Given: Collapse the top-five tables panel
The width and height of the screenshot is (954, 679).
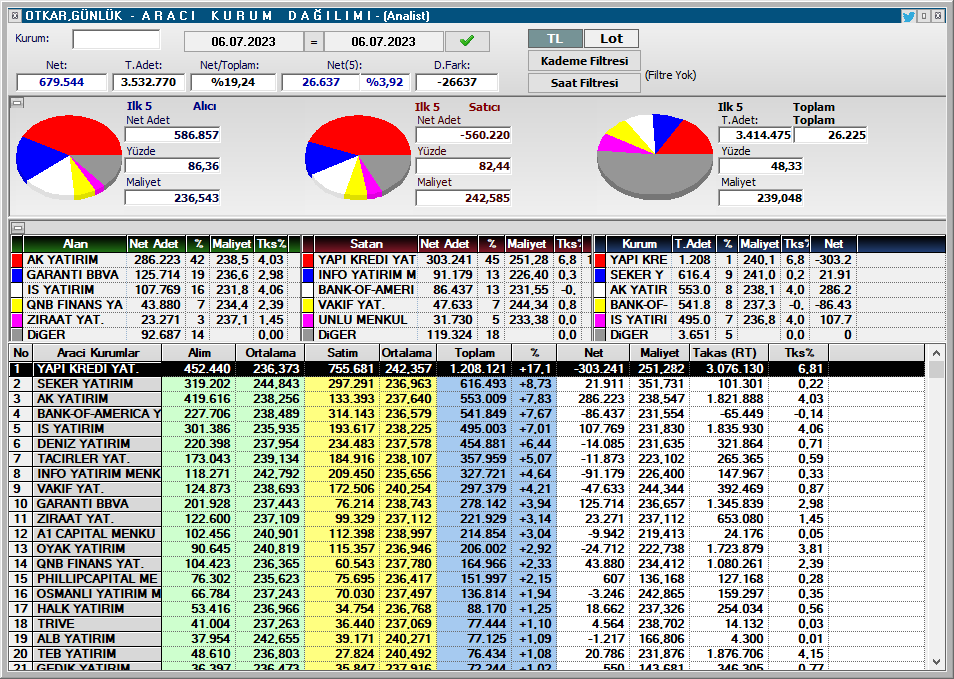Looking at the screenshot, I should pyautogui.click(x=18, y=228).
